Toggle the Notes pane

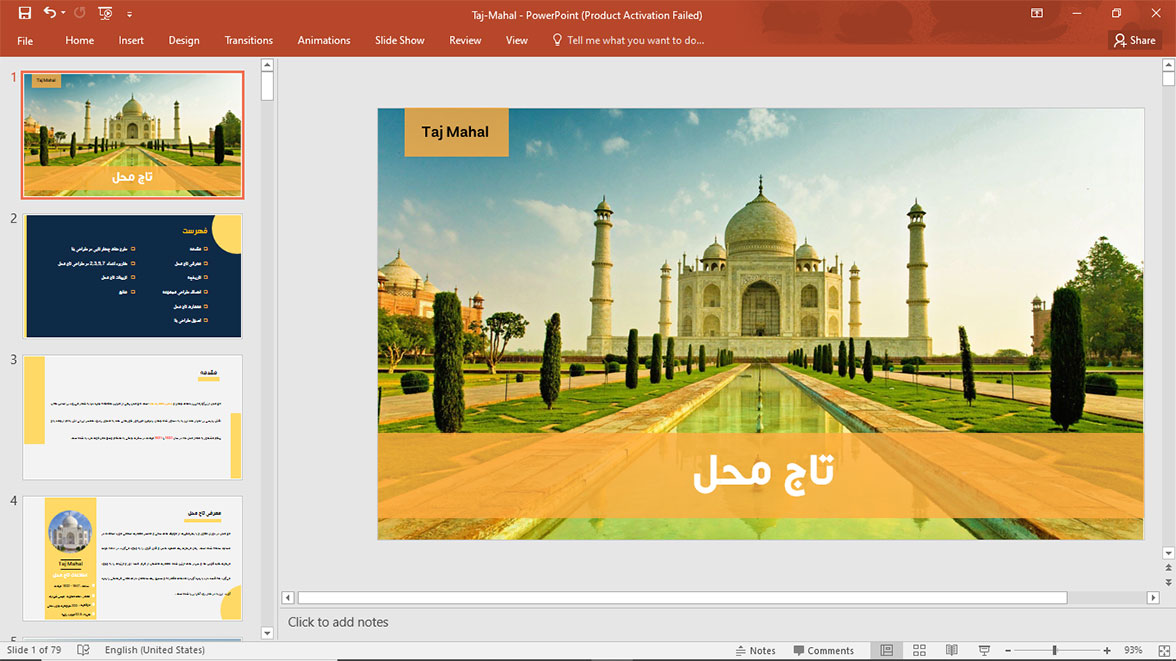(x=754, y=650)
